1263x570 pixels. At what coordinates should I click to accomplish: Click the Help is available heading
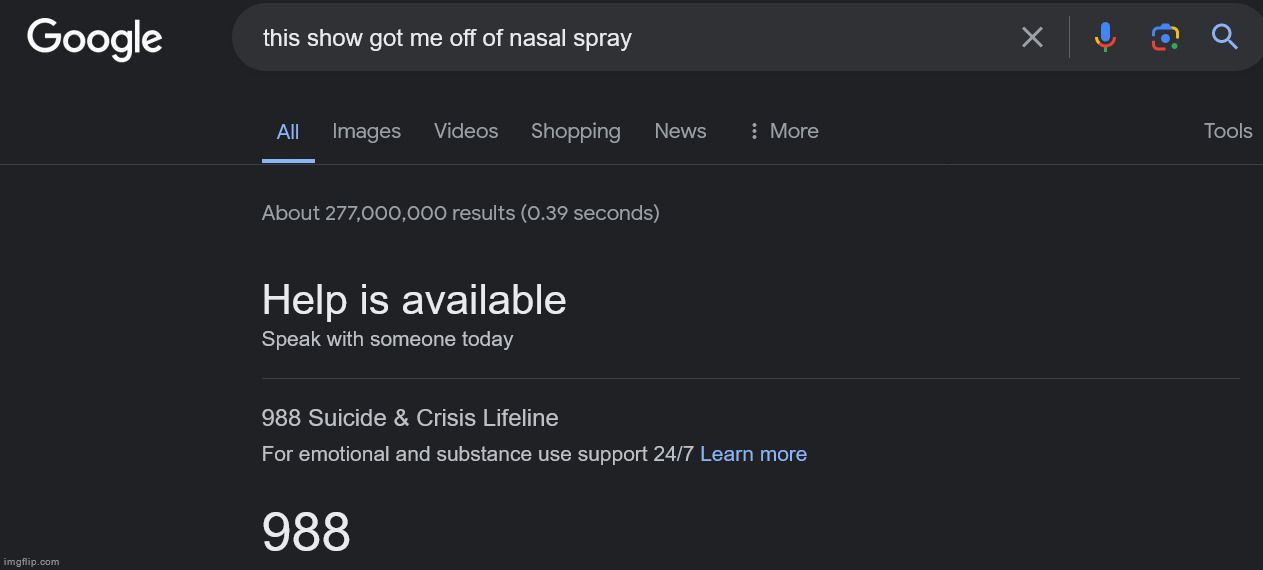(x=414, y=300)
